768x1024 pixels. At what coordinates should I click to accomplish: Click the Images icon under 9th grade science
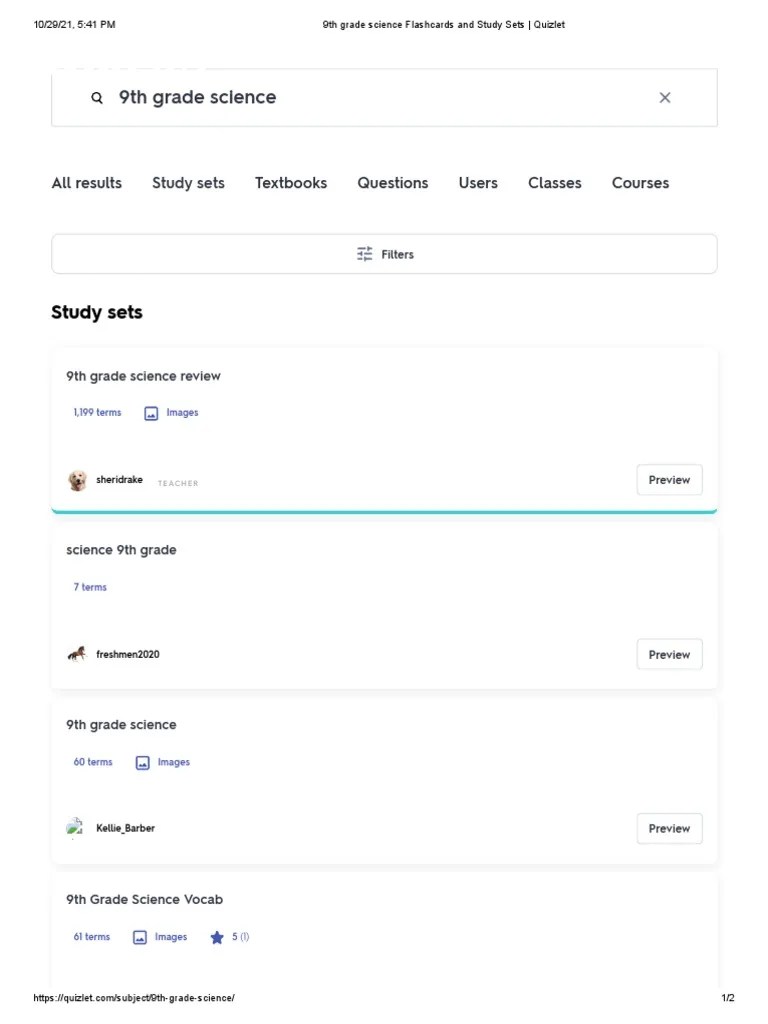click(x=140, y=762)
